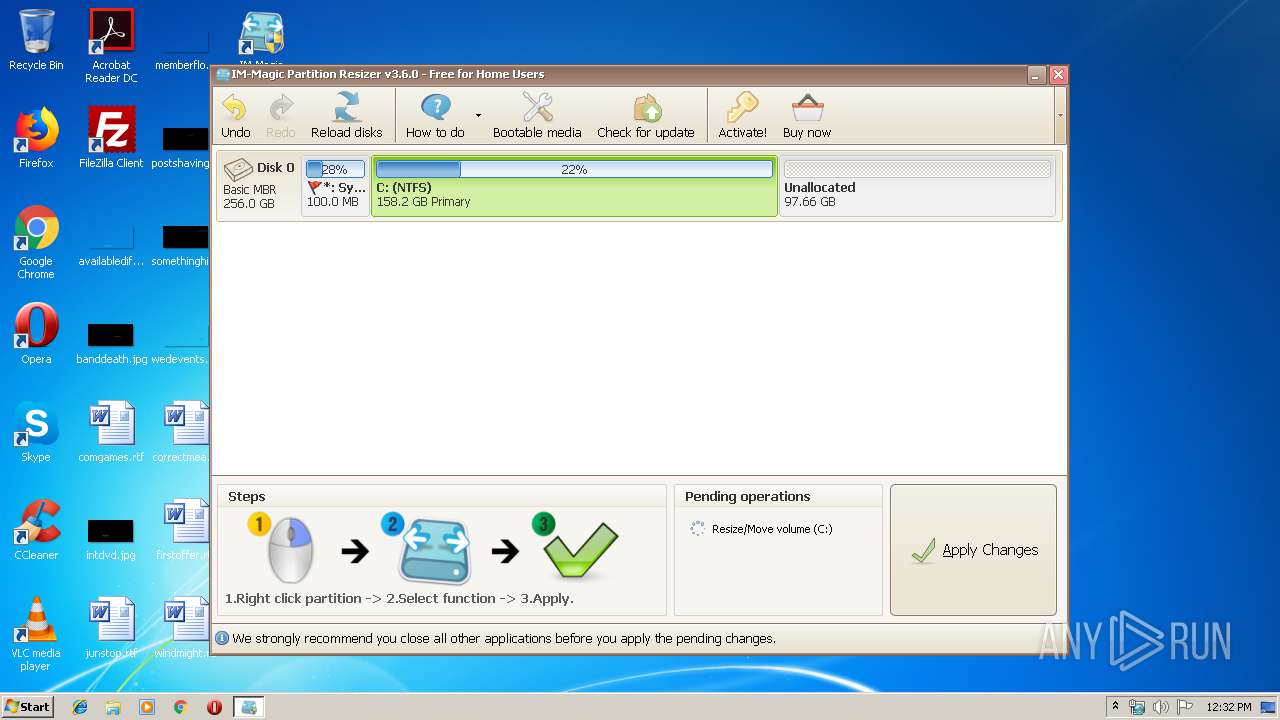The height and width of the screenshot is (720, 1280).
Task: Show hidden system tray icons
Action: pos(1115,707)
